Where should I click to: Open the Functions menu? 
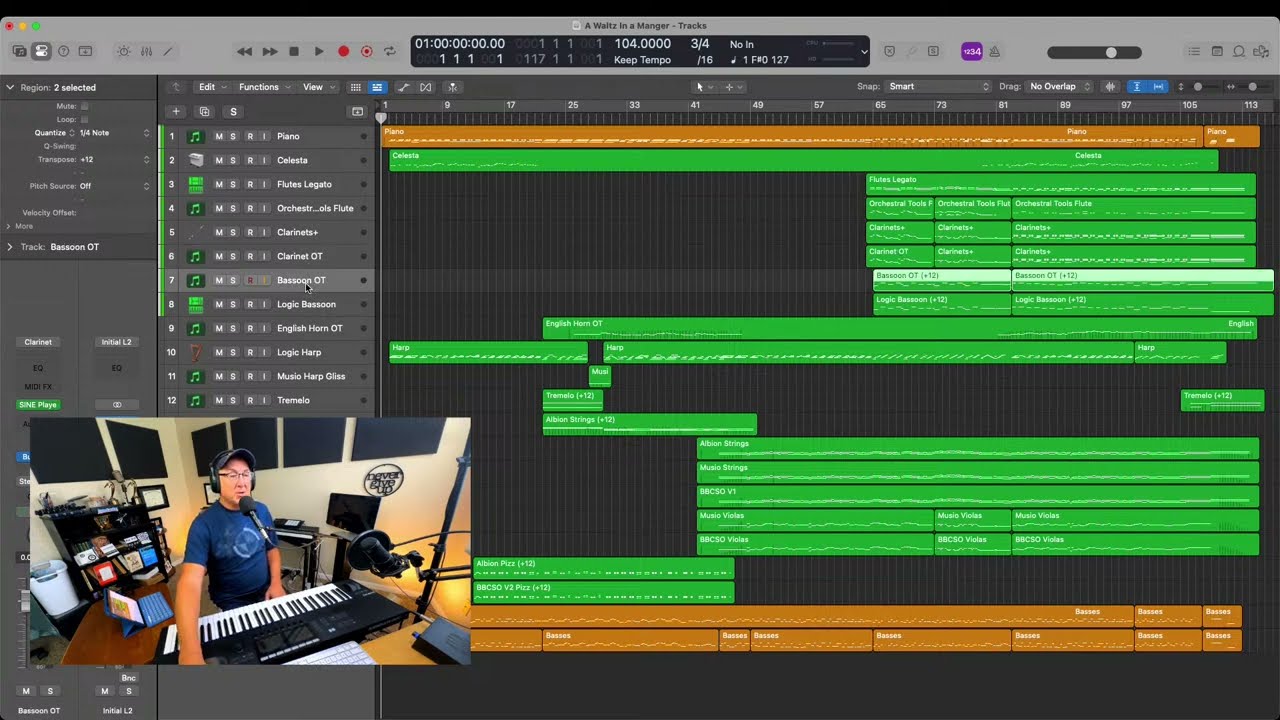click(x=263, y=87)
